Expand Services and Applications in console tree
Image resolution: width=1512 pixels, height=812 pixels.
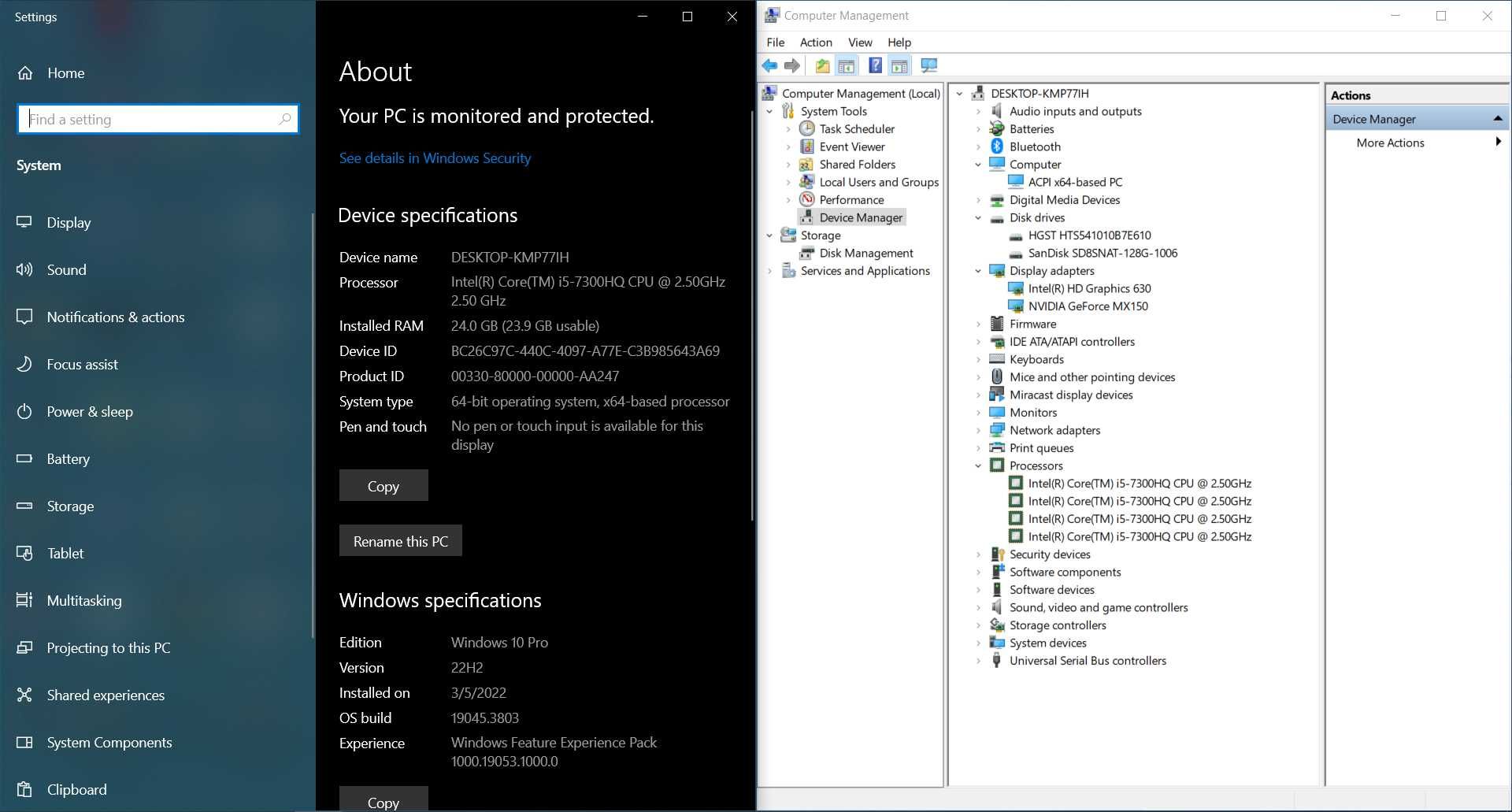(x=769, y=271)
